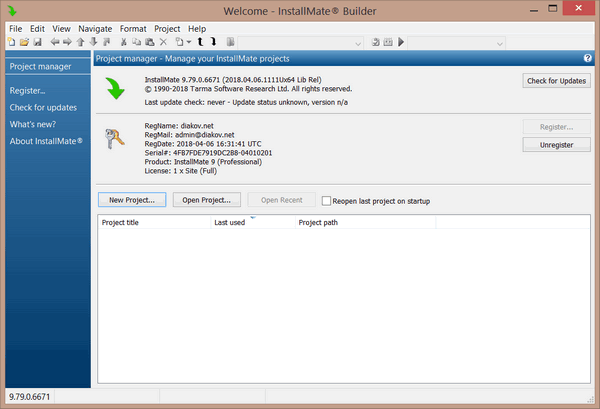600x409 pixels.
Task: Click the green arrow InstallMate logo
Action: [115, 88]
